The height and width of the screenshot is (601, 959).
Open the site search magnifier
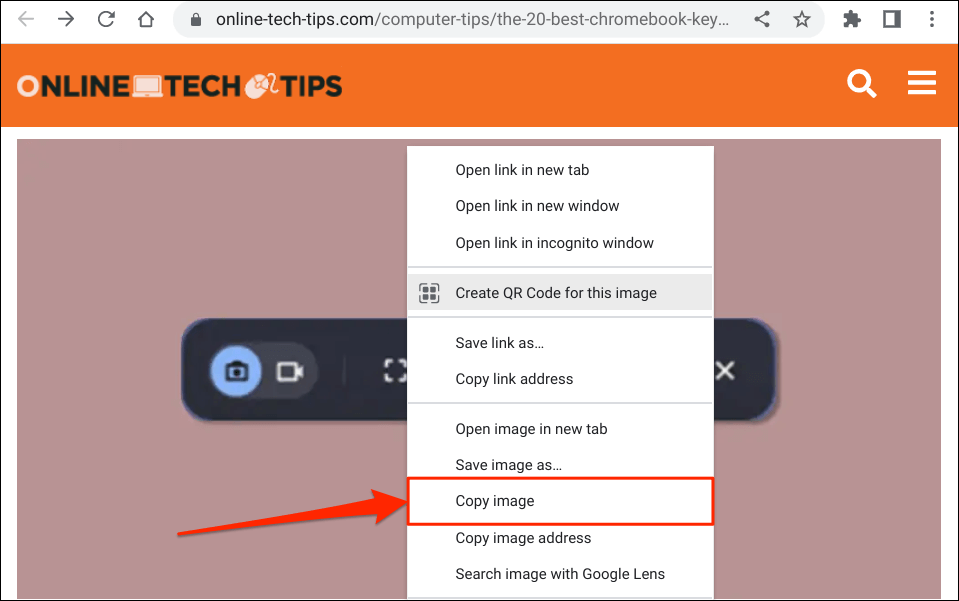pyautogui.click(x=861, y=84)
